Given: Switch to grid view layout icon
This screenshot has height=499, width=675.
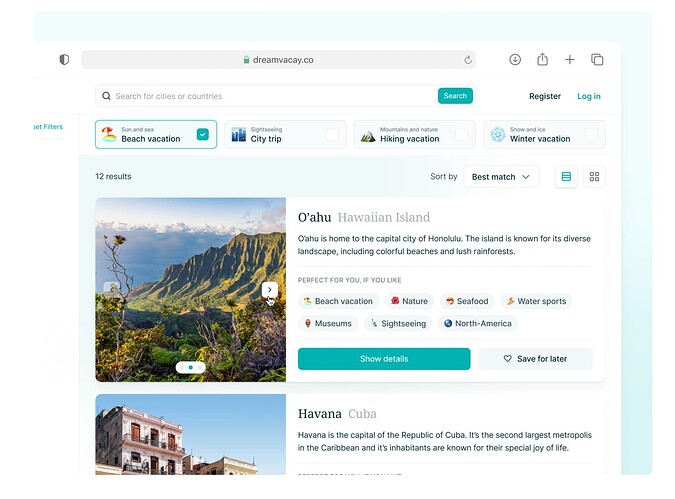Looking at the screenshot, I should [x=594, y=177].
